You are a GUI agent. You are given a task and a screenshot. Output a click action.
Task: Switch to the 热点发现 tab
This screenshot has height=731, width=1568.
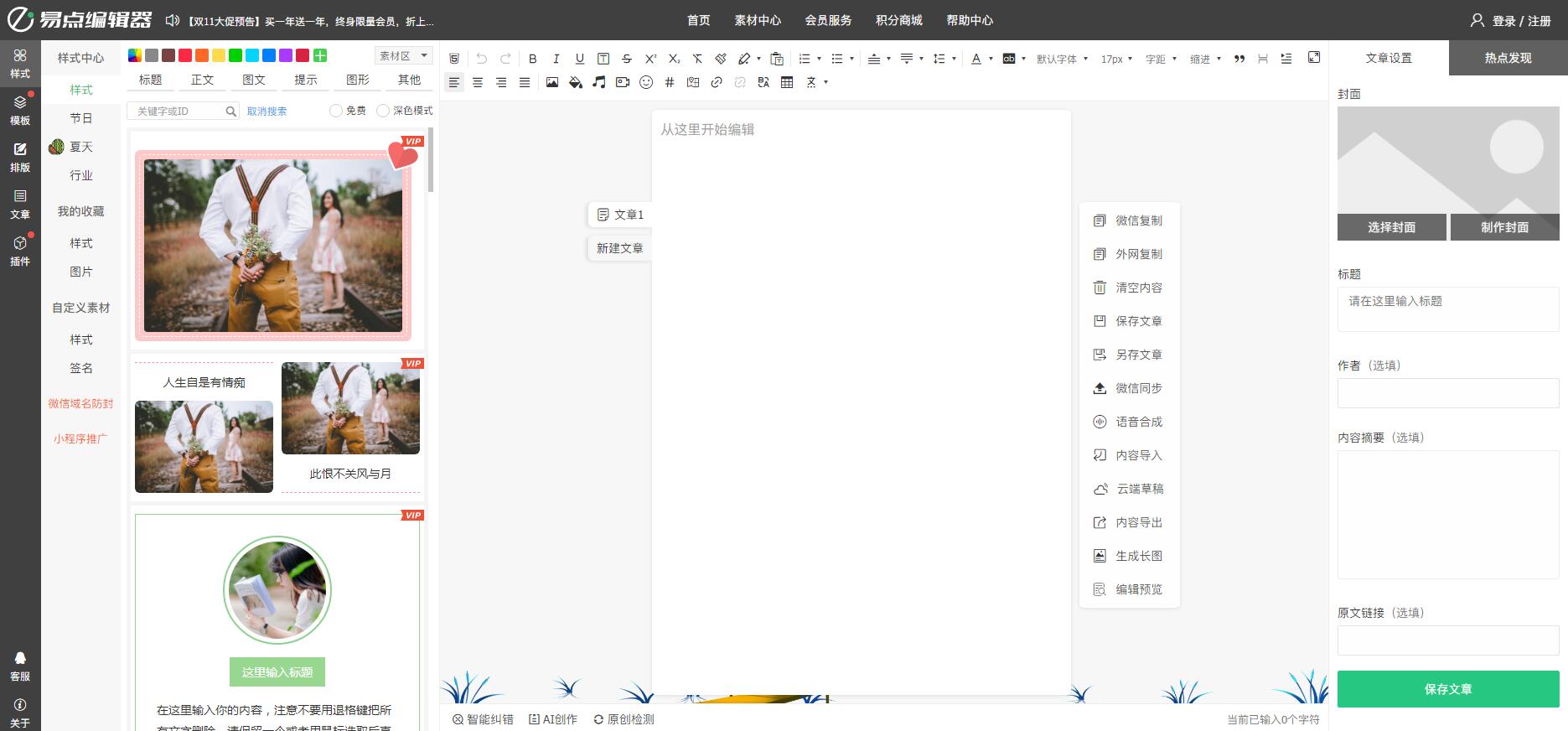1508,58
